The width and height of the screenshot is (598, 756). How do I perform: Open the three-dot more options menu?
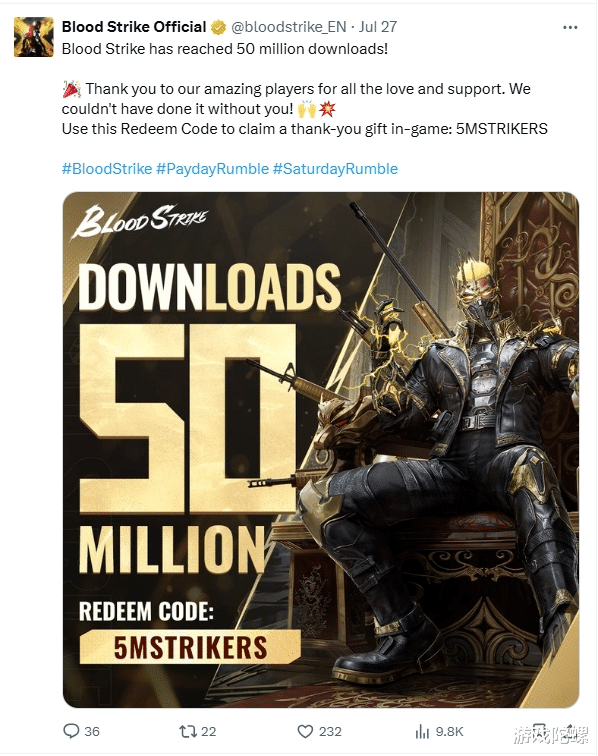click(x=570, y=27)
